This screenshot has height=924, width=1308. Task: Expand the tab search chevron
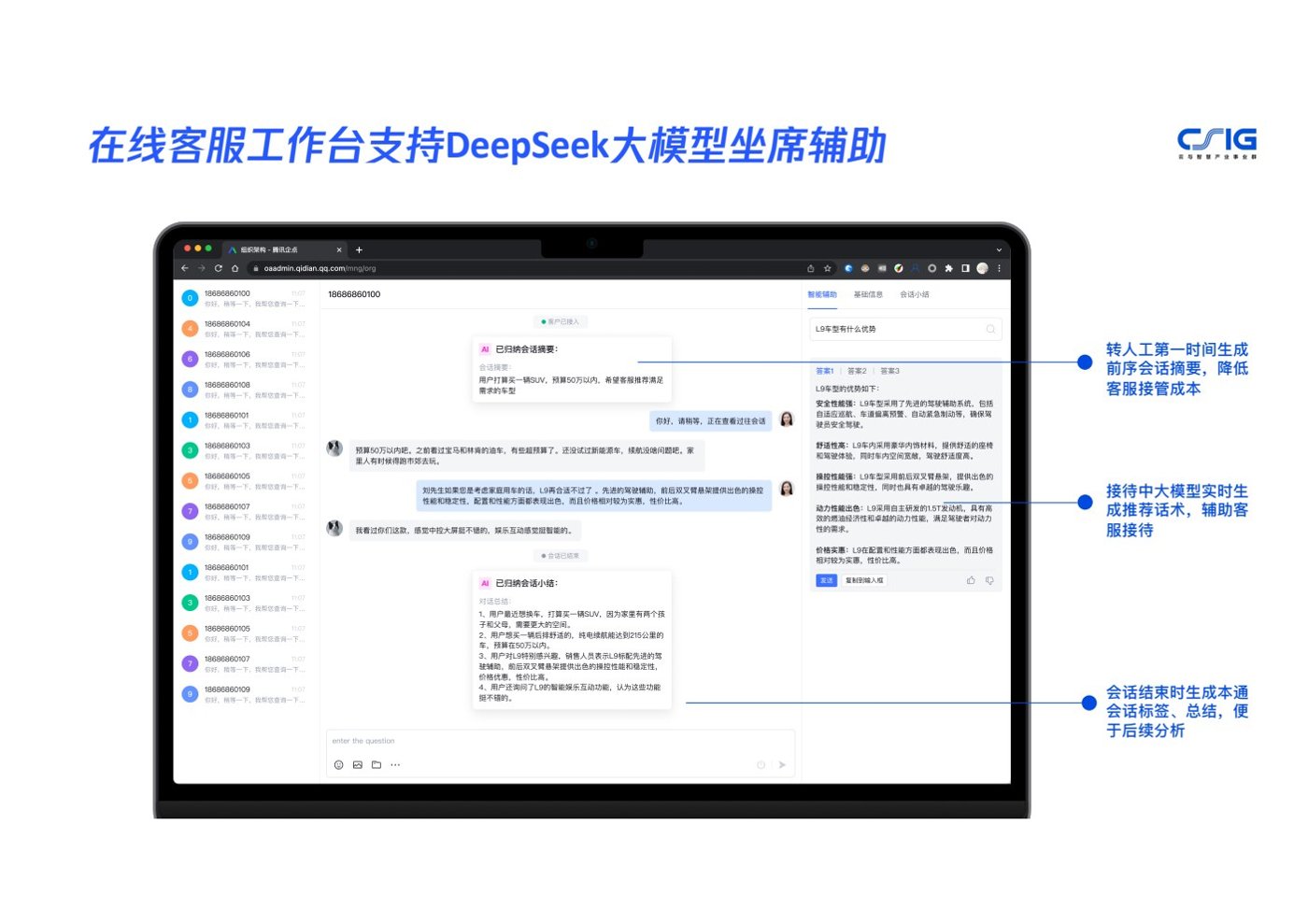point(999,249)
